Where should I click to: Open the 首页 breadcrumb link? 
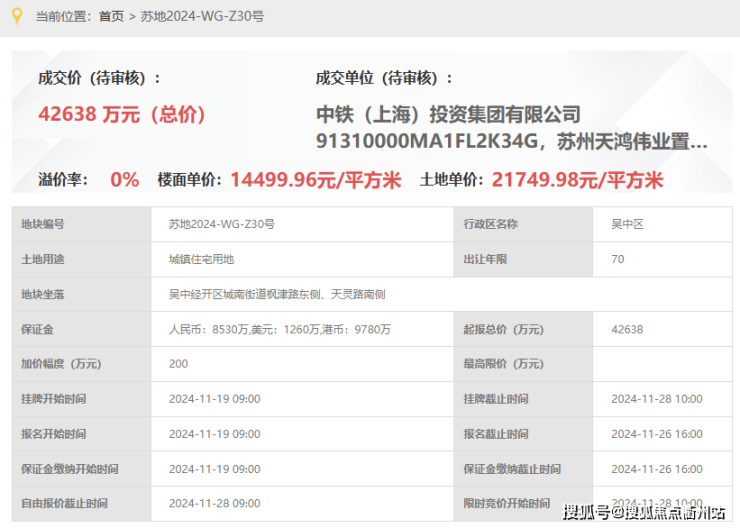pyautogui.click(x=111, y=17)
